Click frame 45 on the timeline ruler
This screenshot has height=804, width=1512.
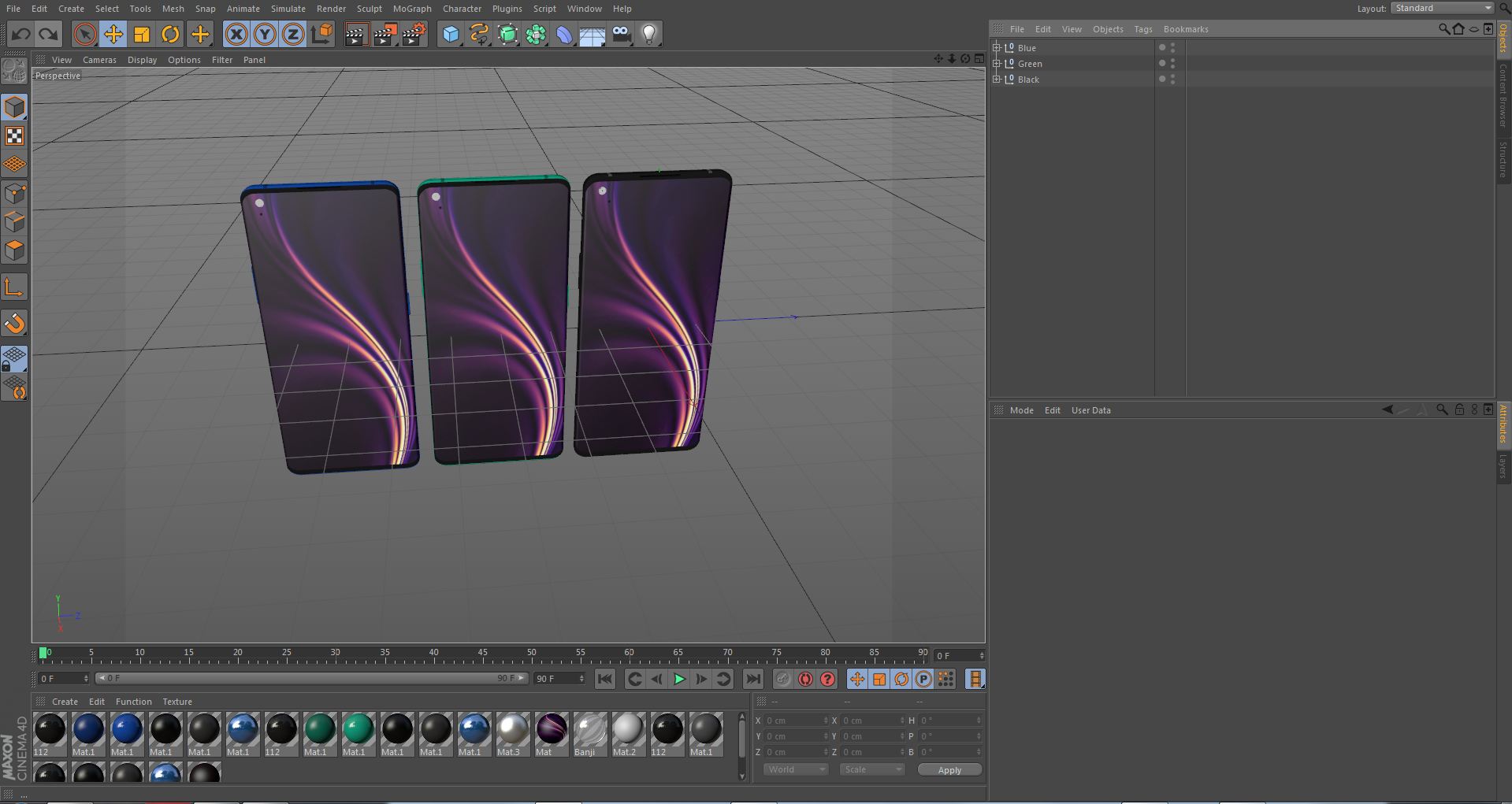point(482,654)
